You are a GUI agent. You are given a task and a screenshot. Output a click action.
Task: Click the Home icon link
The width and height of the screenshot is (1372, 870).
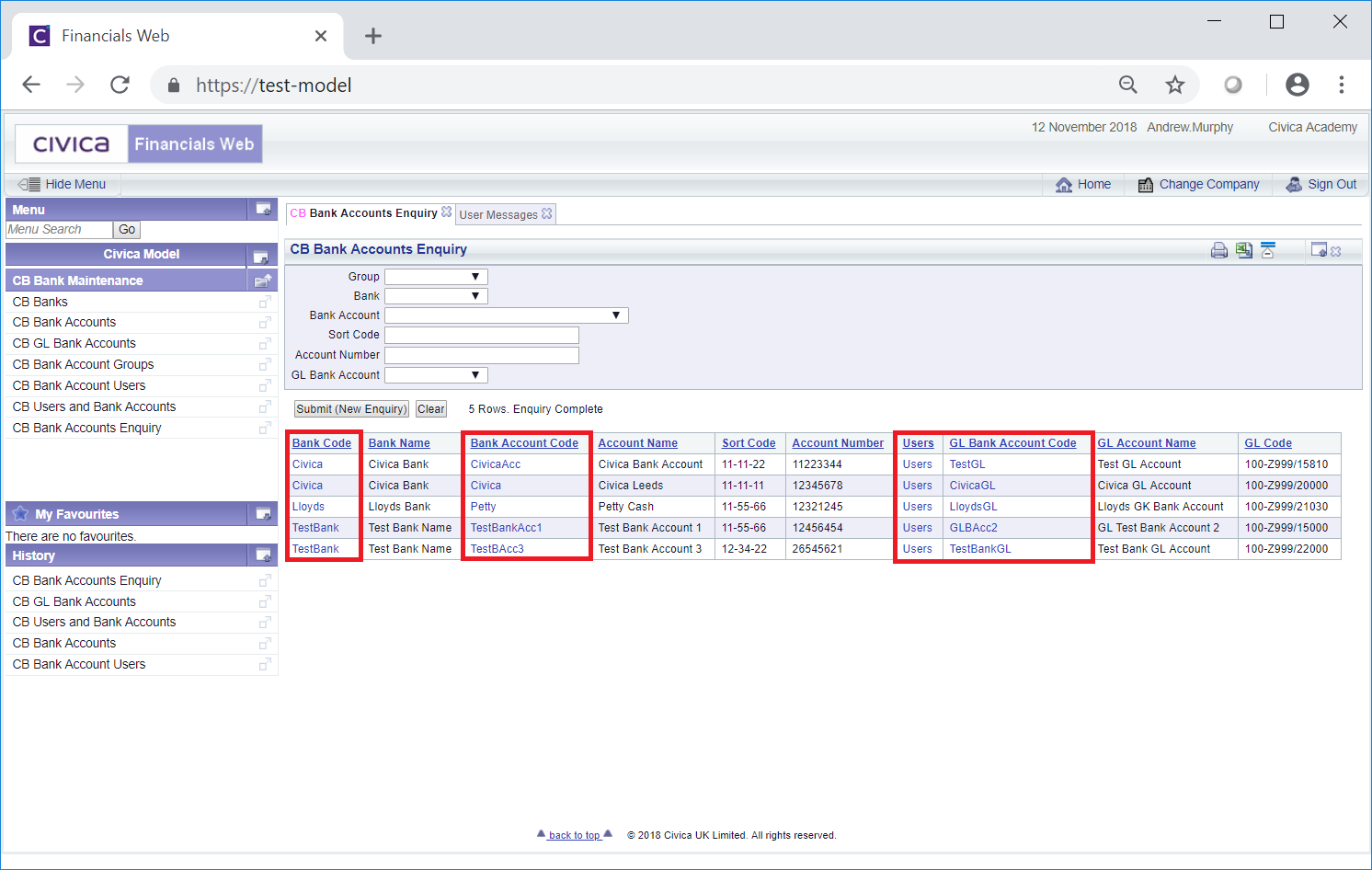pos(1064,185)
